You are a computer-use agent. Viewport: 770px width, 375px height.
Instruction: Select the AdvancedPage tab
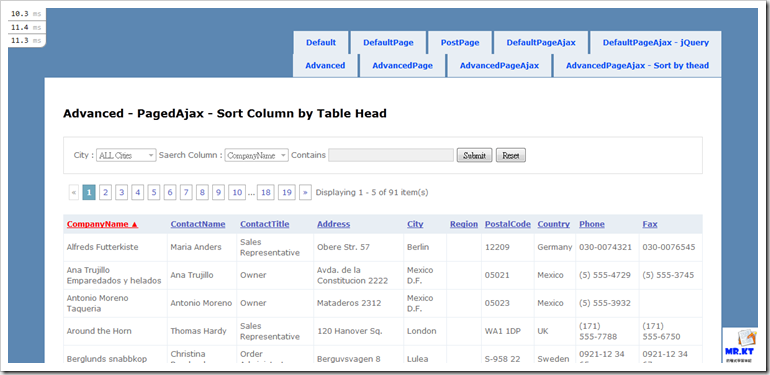click(402, 66)
